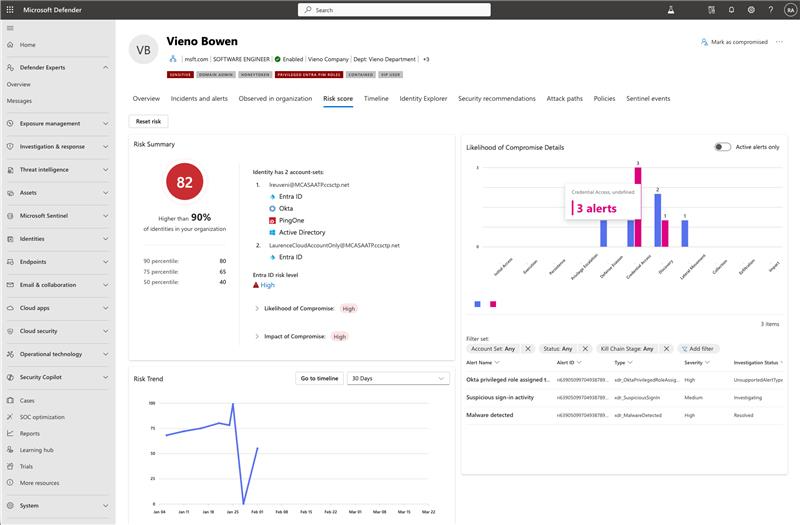
Task: Remove the Kill Chain Stage filter
Action: (666, 349)
